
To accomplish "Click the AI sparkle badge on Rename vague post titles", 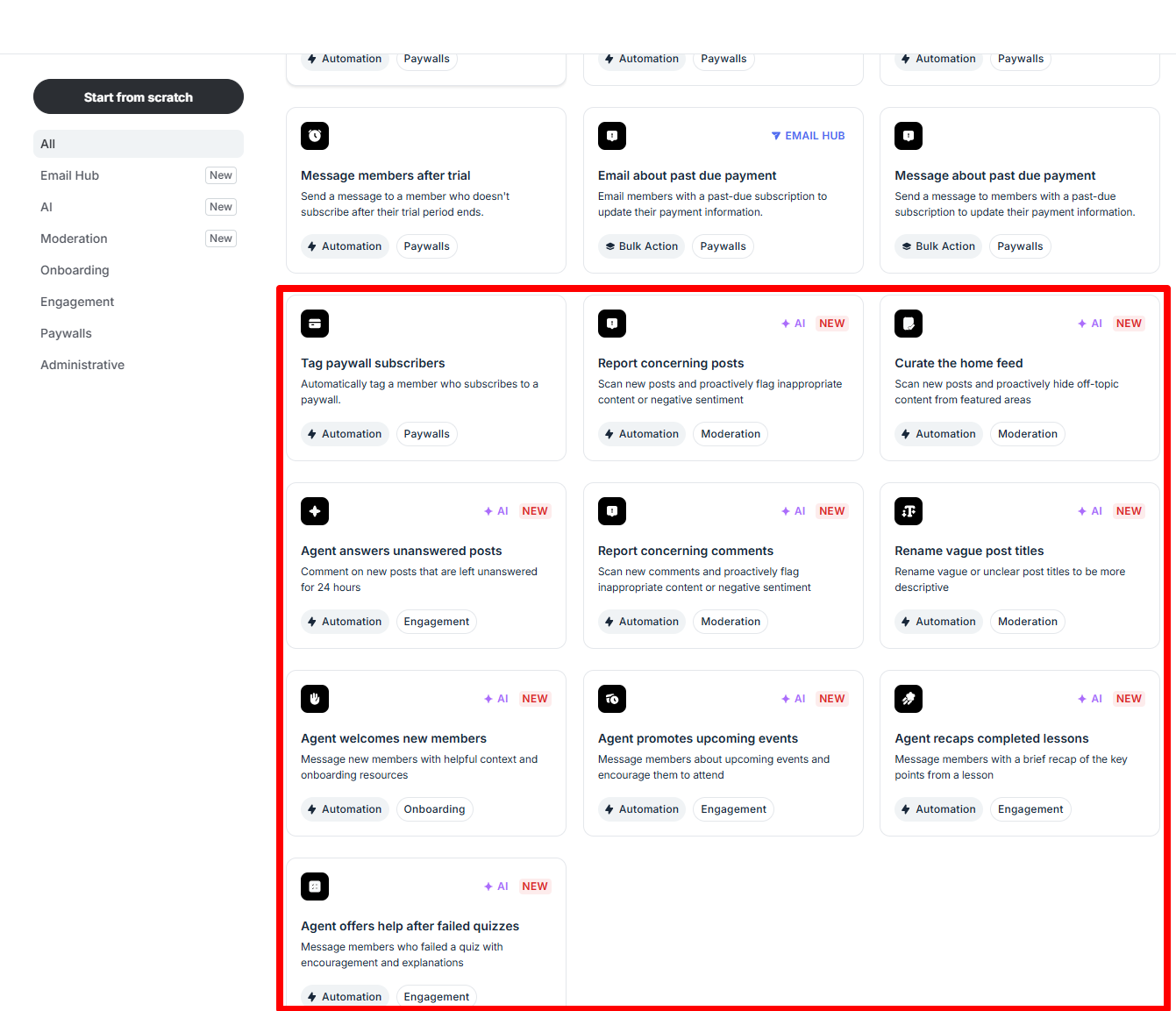I will click(x=1090, y=511).
